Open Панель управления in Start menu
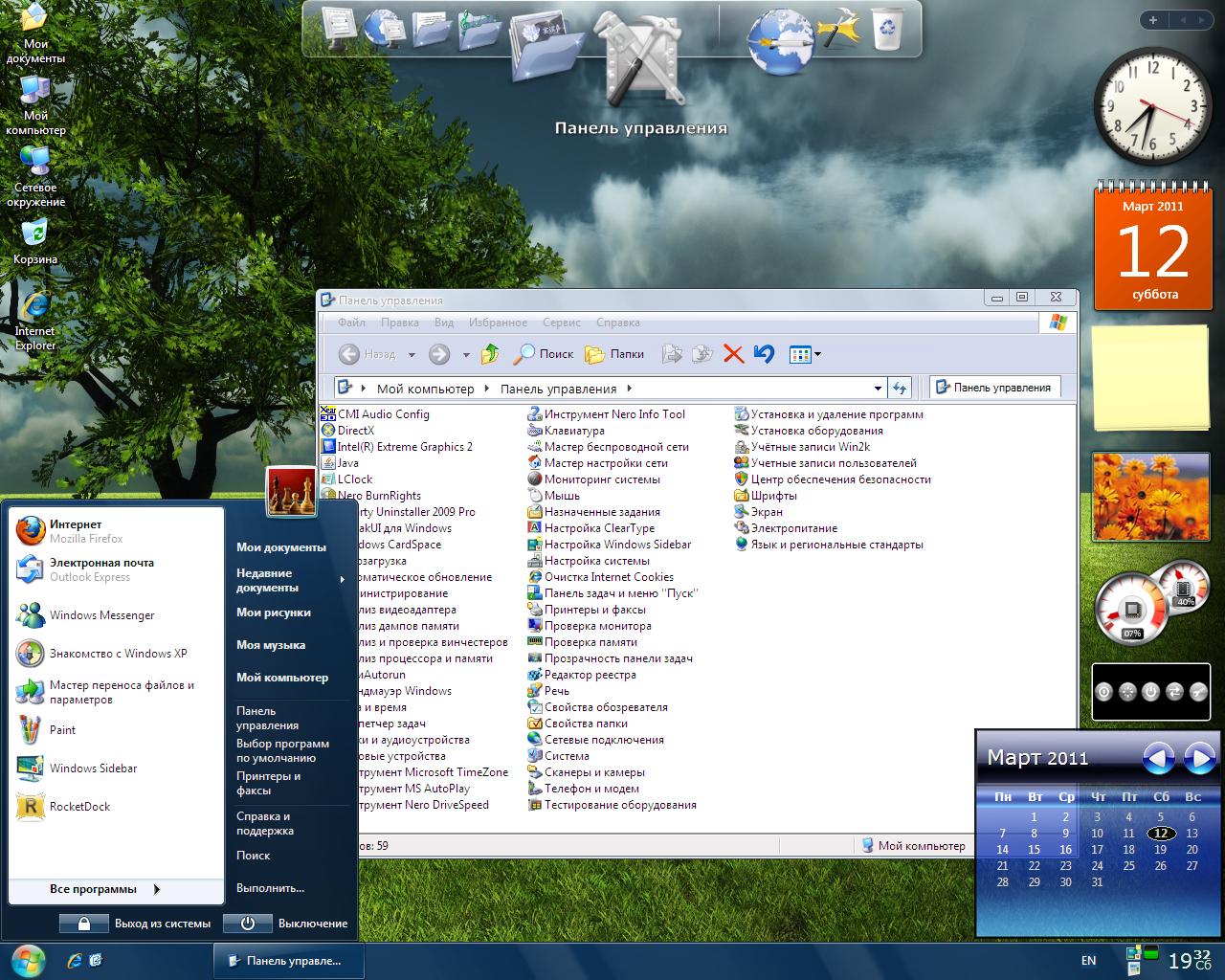1225x980 pixels. tap(268, 718)
